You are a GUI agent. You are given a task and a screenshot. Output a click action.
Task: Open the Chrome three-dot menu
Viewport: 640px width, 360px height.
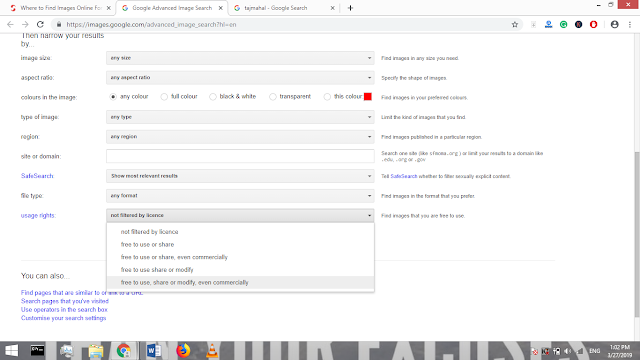630,24
